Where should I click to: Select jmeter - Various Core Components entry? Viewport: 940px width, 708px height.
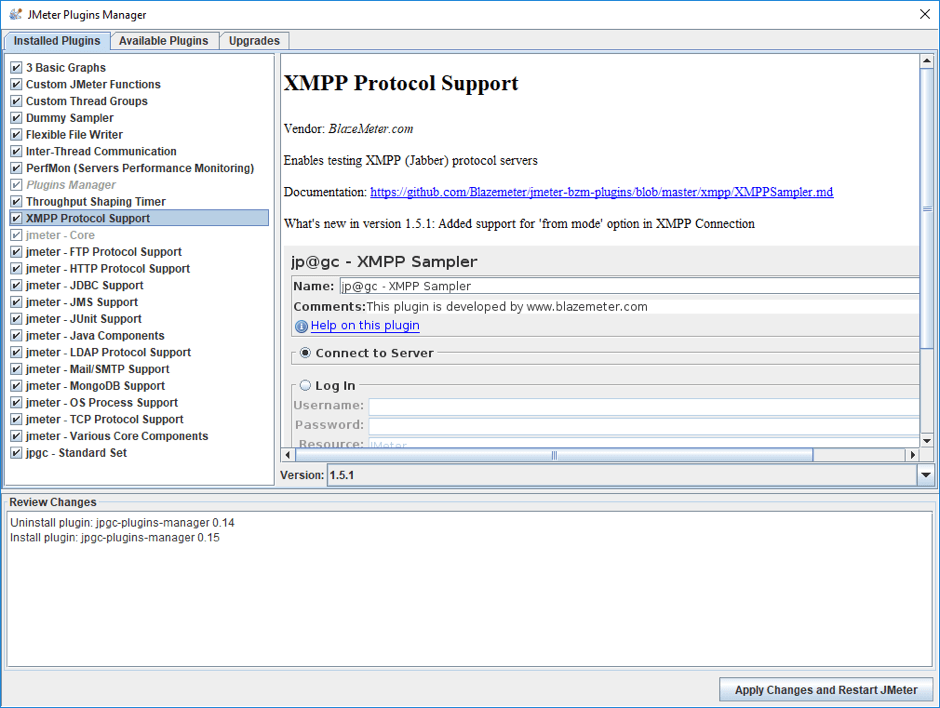[117, 437]
